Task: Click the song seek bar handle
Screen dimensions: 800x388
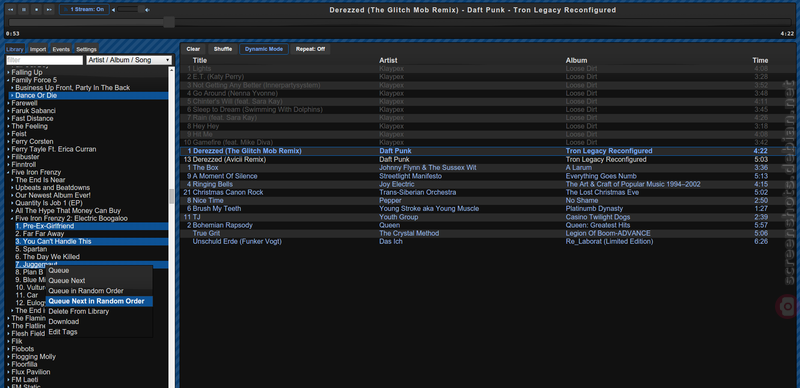Action: [x=169, y=22]
